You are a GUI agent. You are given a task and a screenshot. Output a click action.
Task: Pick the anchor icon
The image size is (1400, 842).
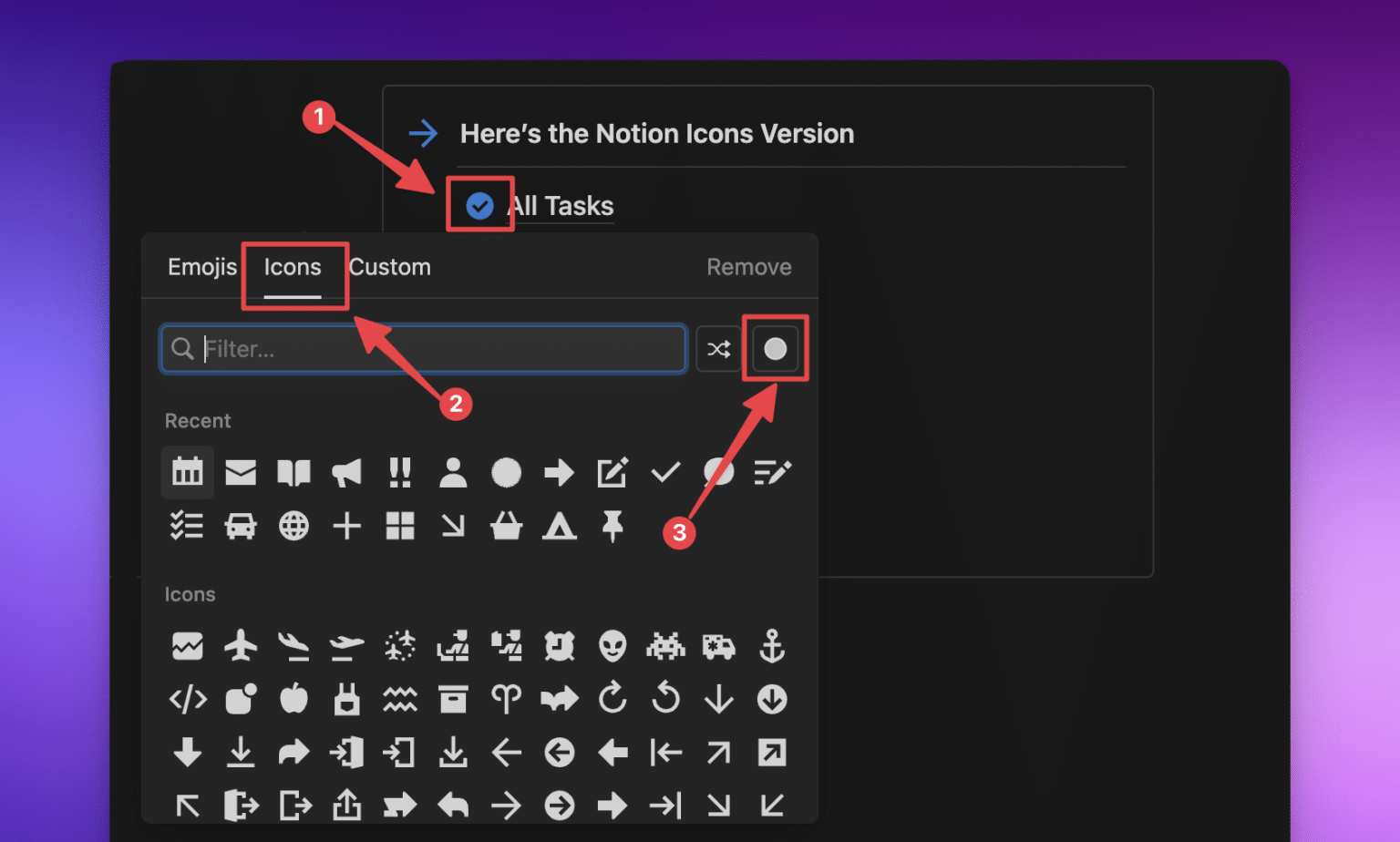click(x=772, y=646)
